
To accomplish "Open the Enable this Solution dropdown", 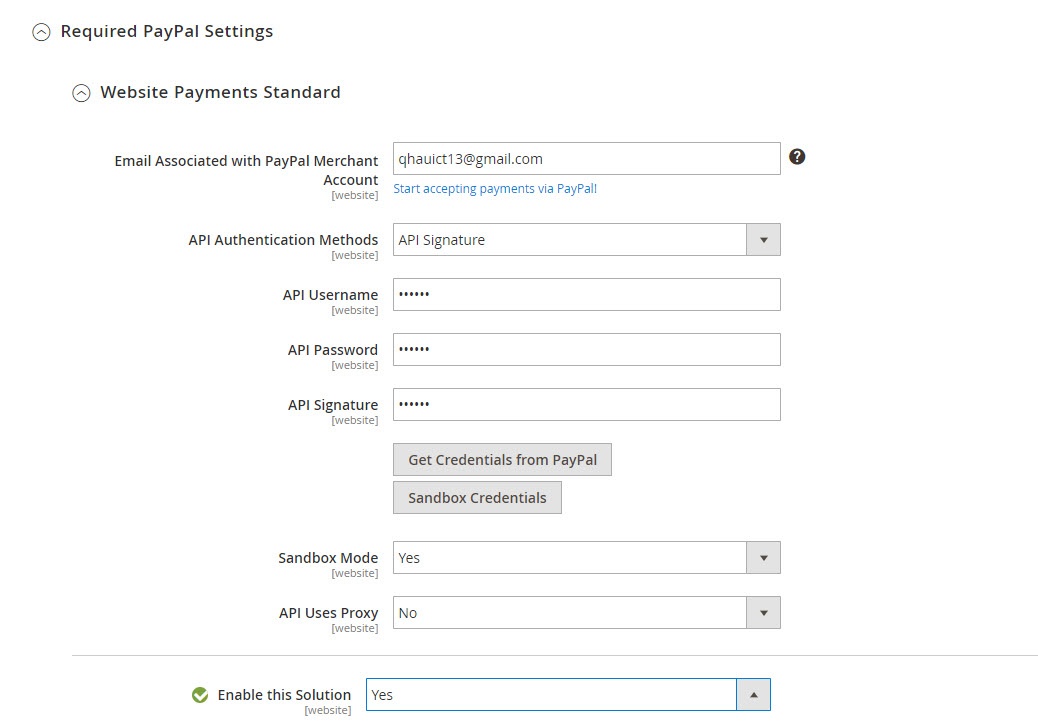I will click(568, 695).
